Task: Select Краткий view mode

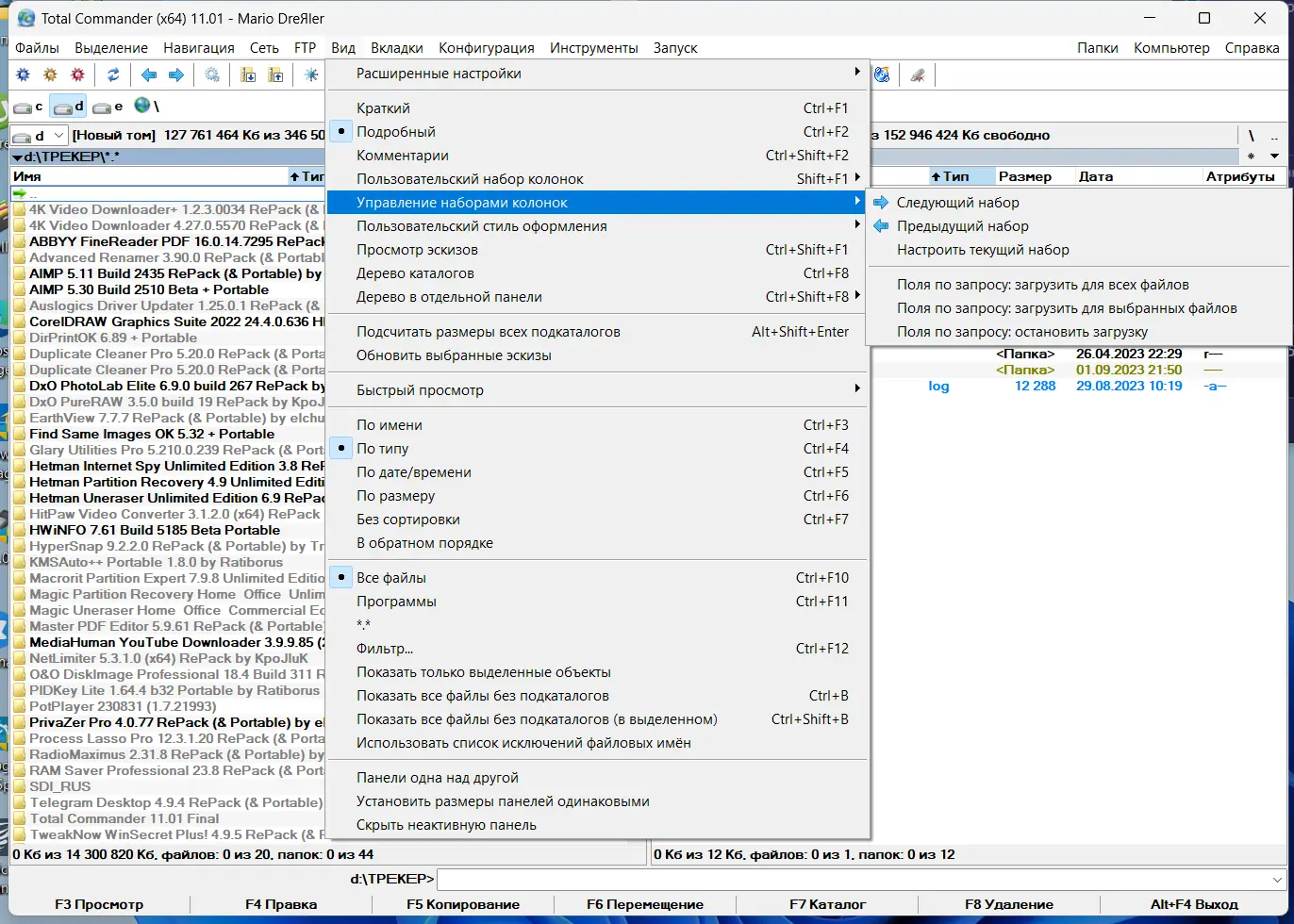Action: (596, 108)
